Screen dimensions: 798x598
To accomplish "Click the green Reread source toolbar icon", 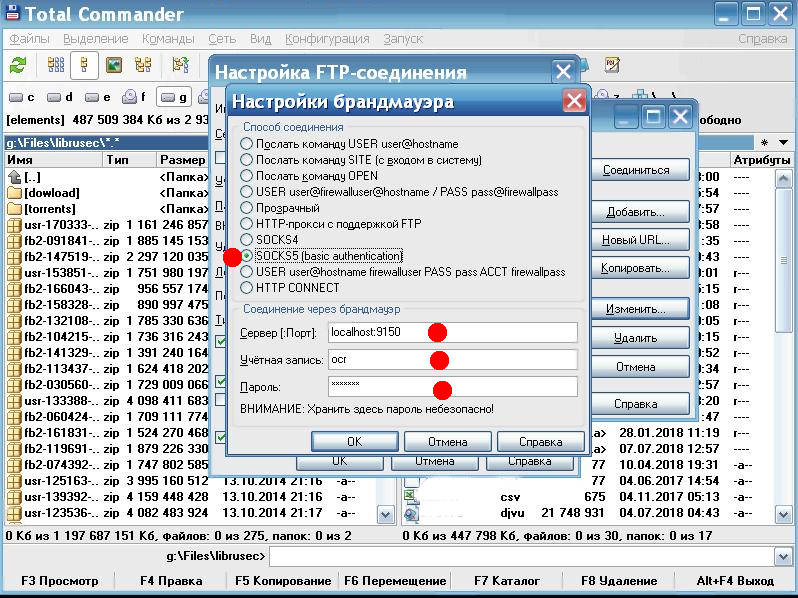I will coord(18,65).
